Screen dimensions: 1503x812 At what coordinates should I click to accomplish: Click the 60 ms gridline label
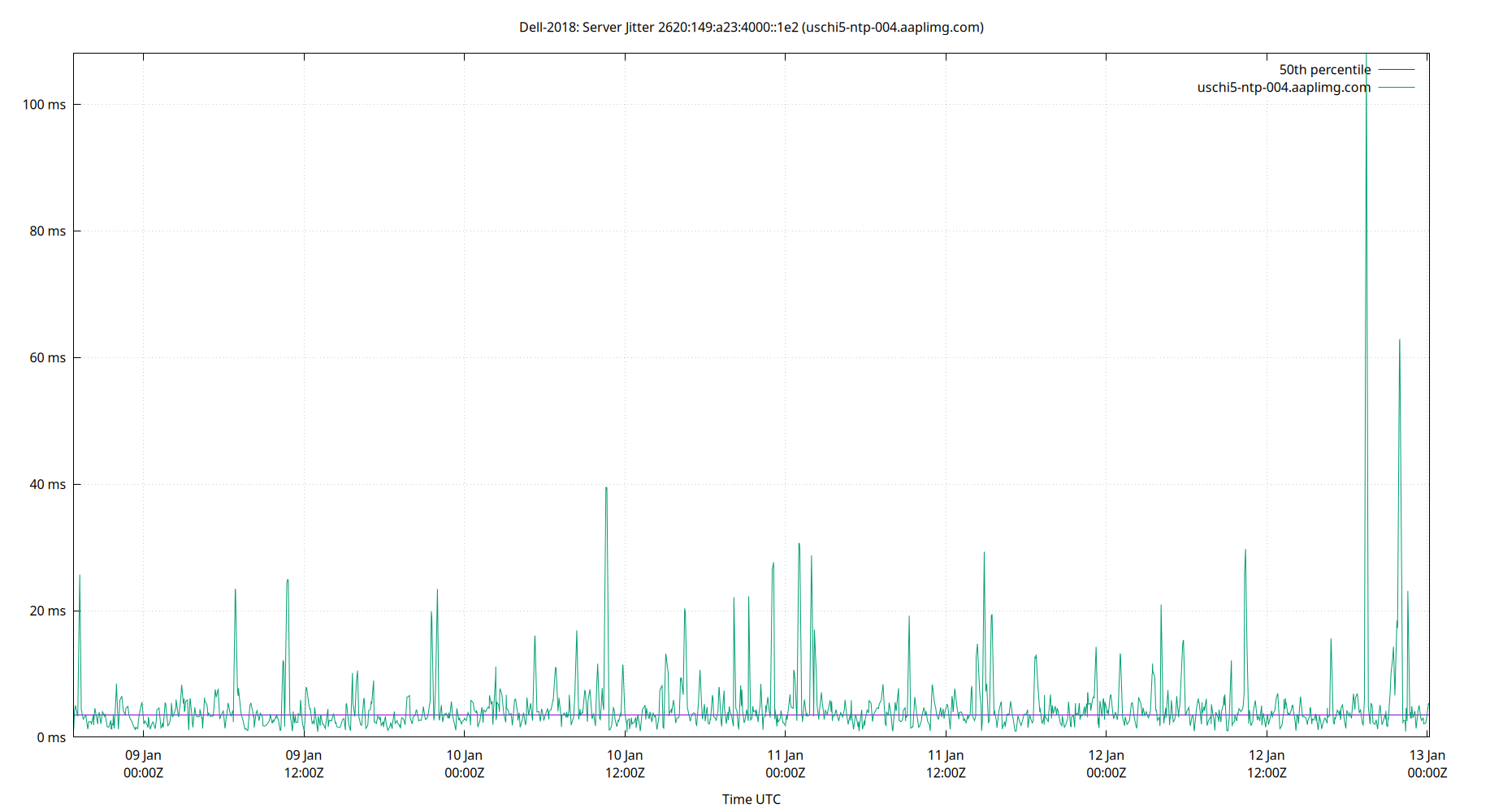48,357
